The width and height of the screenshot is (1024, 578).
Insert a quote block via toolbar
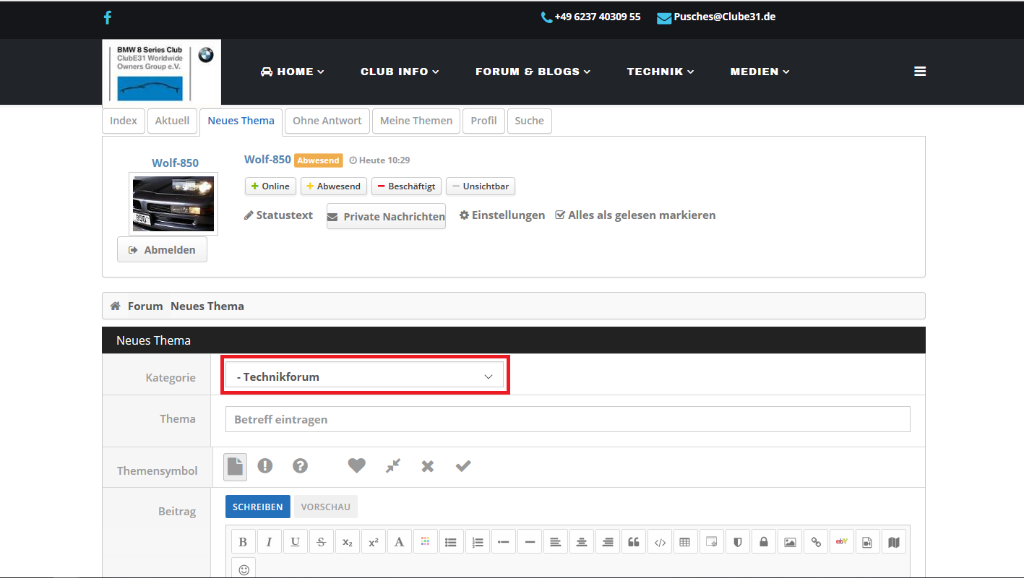(x=633, y=542)
